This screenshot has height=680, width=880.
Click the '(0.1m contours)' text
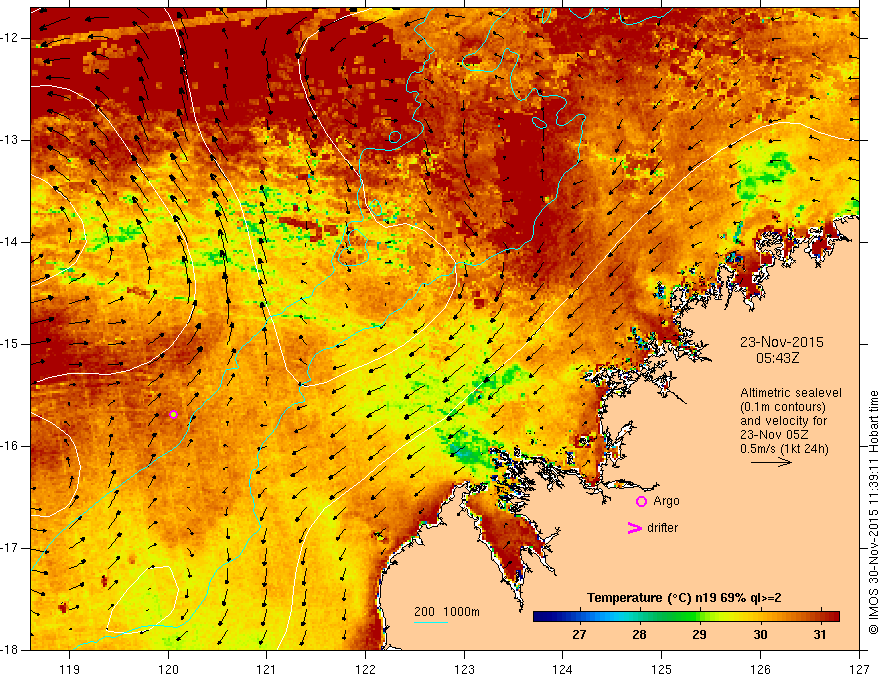783,407
